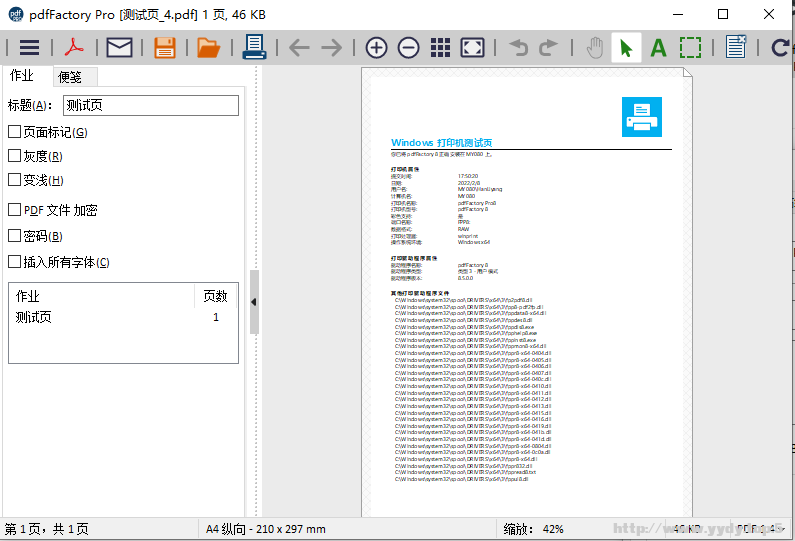Click the Adobe PDF view icon

pyautogui.click(x=74, y=48)
